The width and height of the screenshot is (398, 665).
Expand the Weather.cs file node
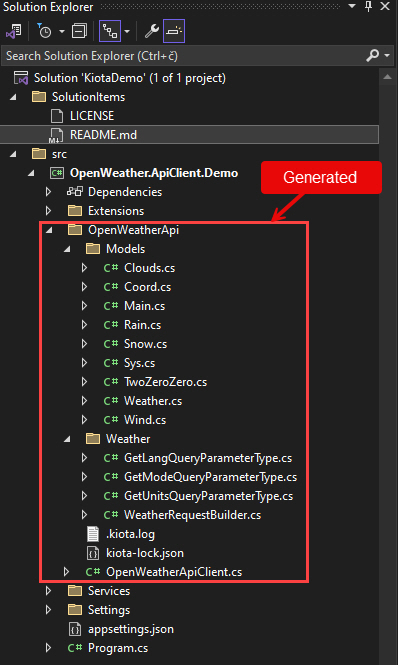(x=84, y=401)
